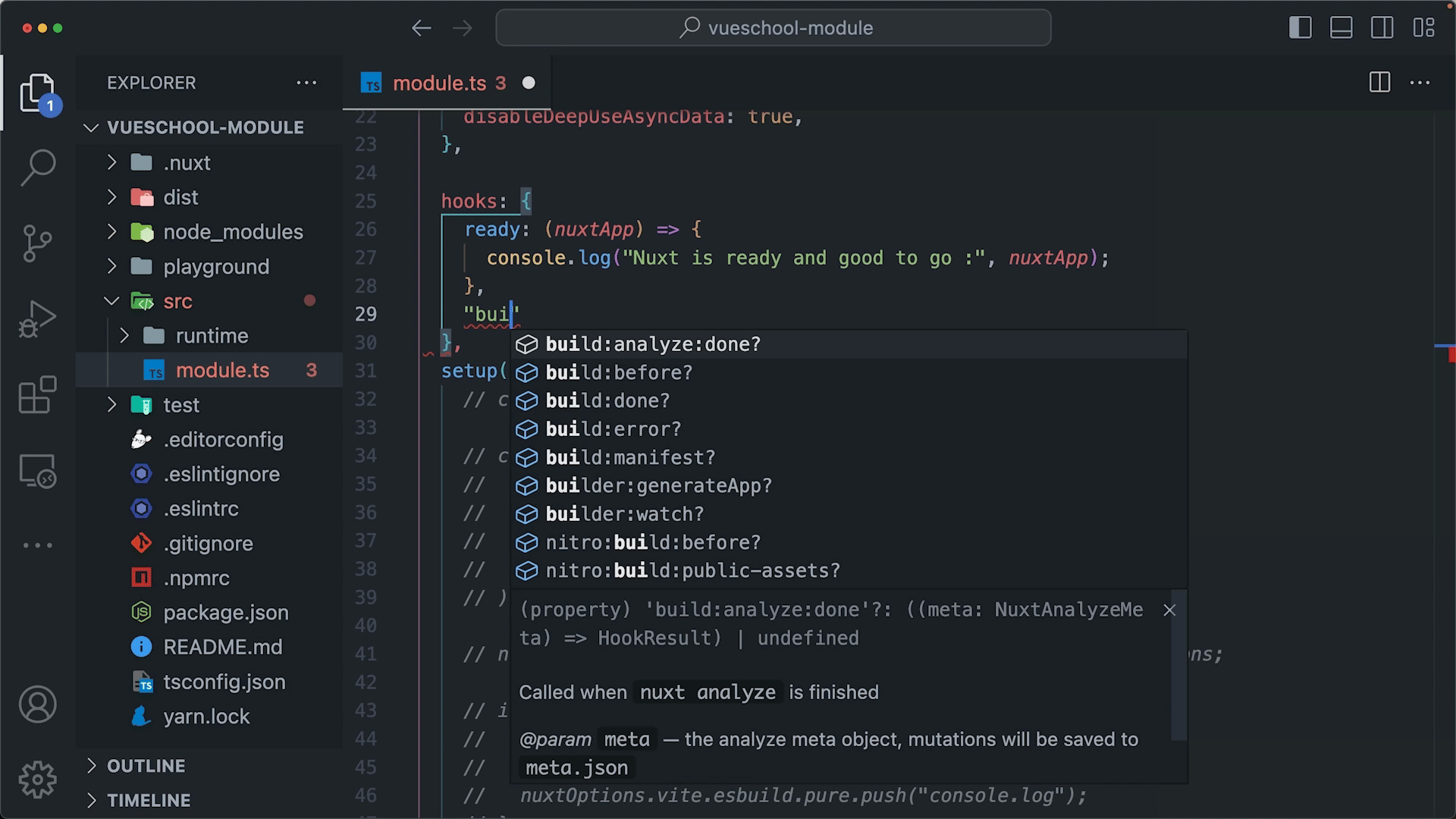Viewport: 1456px width, 819px height.
Task: Close the suggestion details panel
Action: (1169, 610)
